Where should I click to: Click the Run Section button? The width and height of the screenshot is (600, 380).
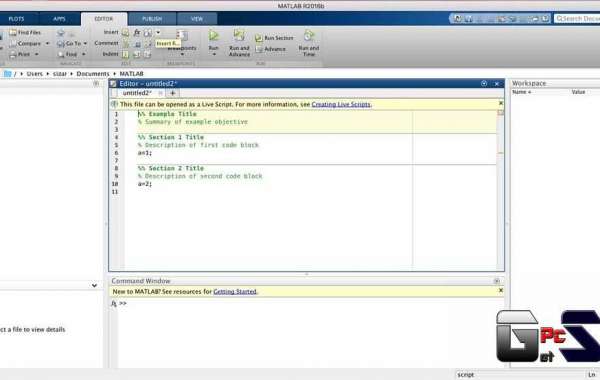click(x=274, y=38)
